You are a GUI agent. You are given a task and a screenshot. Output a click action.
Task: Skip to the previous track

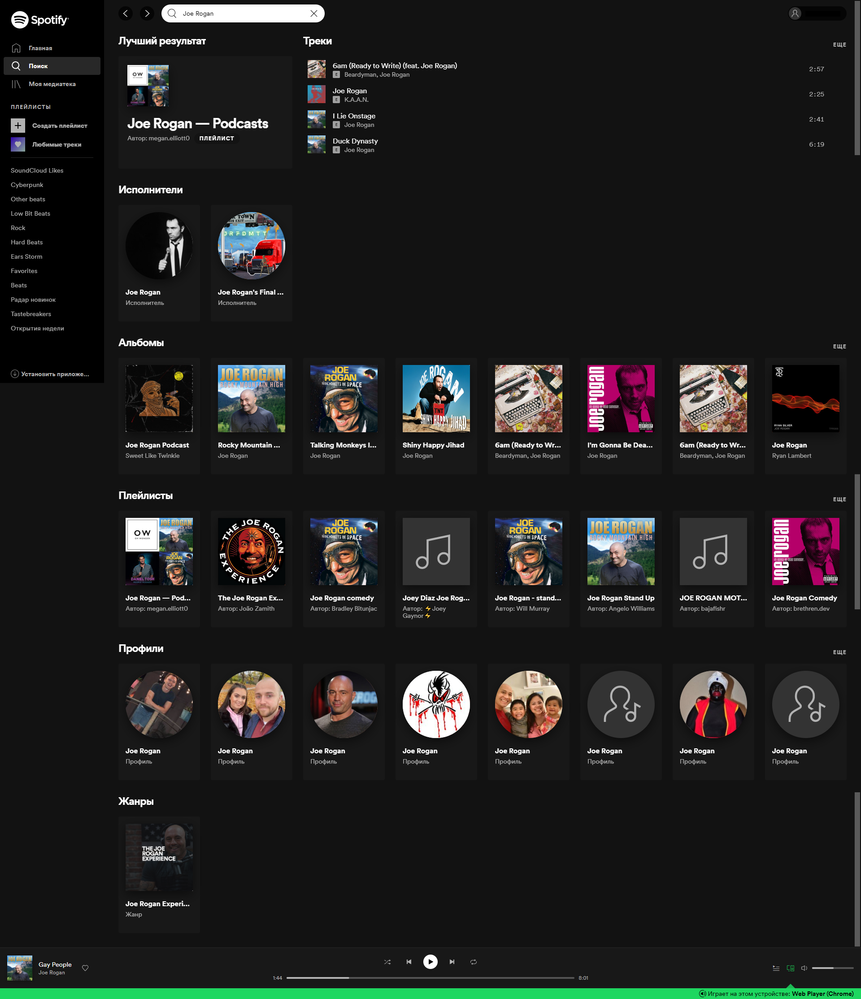[409, 962]
